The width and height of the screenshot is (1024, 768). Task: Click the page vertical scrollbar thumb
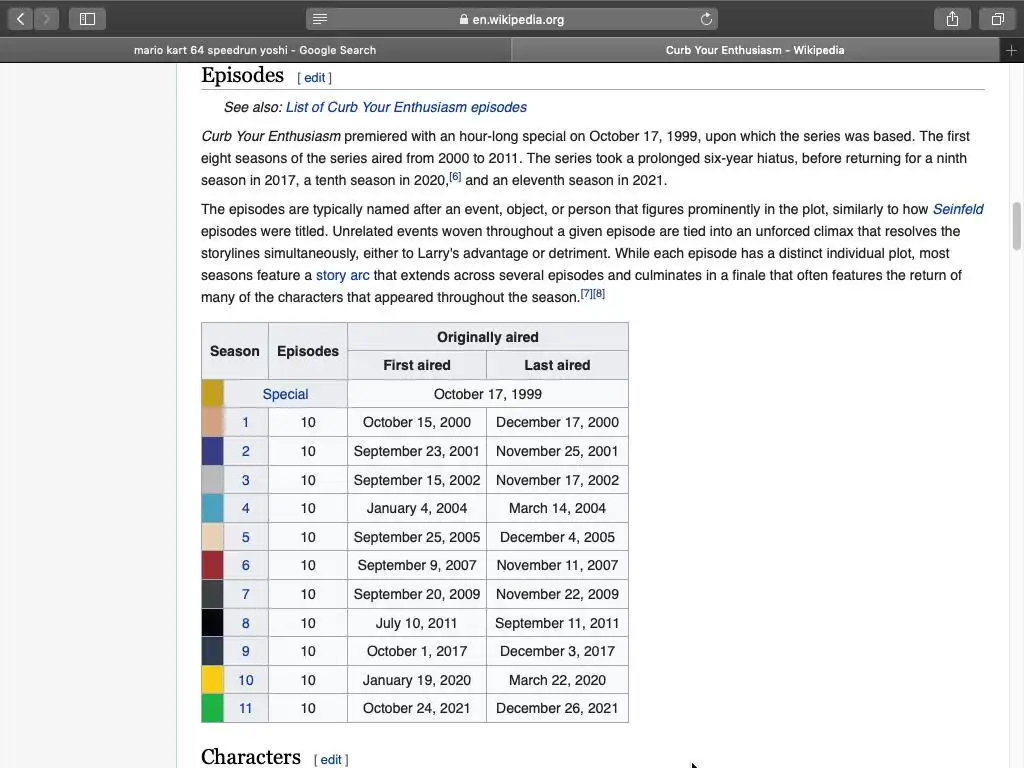tap(1016, 226)
